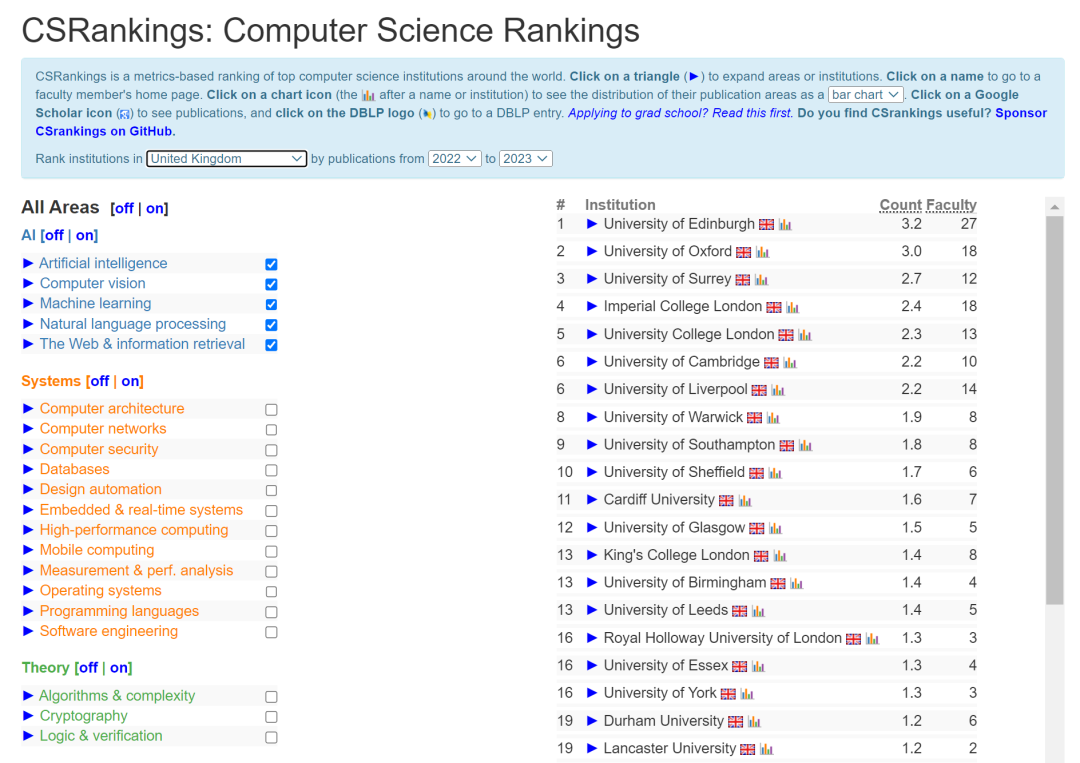1080x763 pixels.
Task: Click the flag next to King's College London
Action: click(x=761, y=556)
